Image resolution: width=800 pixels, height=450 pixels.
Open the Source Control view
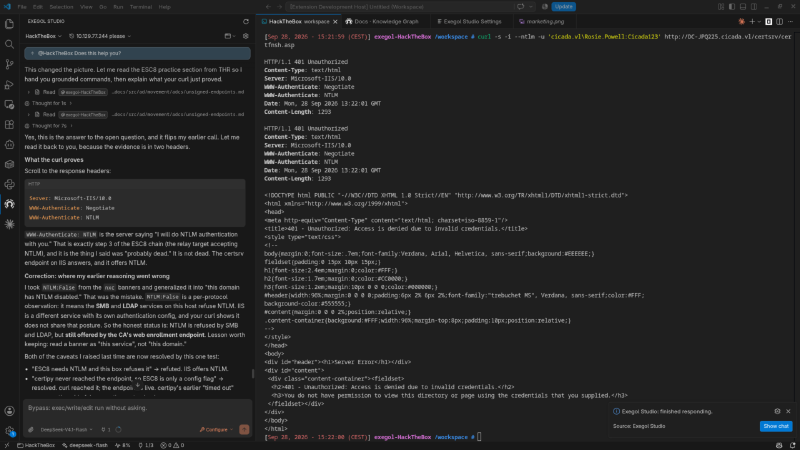9,64
